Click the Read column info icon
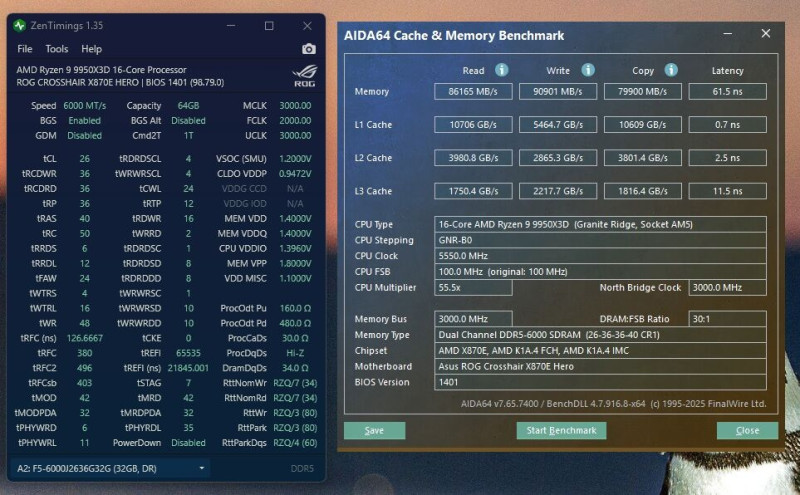The width and height of the screenshot is (800, 495). 502,70
